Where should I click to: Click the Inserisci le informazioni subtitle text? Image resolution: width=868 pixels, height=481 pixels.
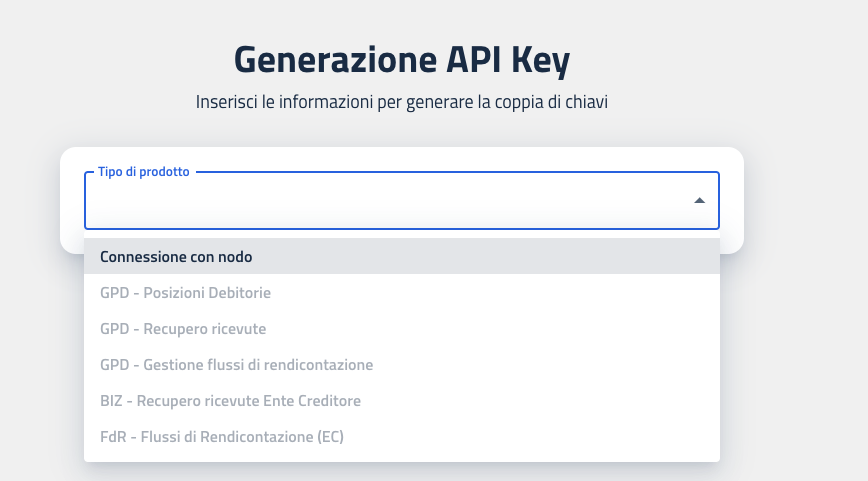click(x=401, y=102)
